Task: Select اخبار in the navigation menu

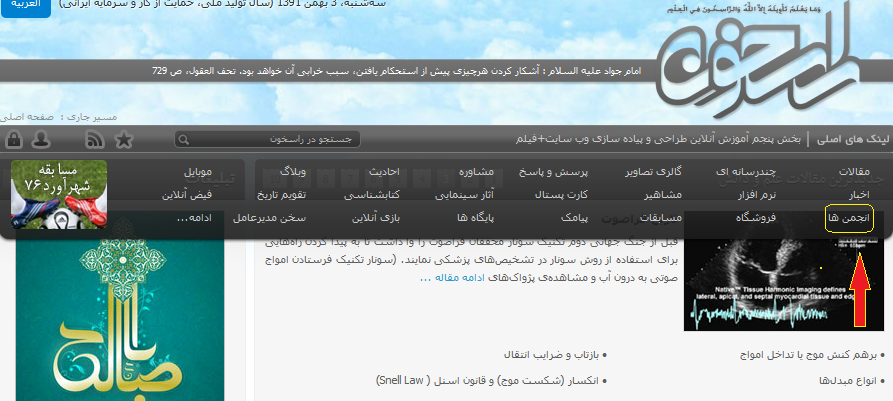Action: coord(860,195)
